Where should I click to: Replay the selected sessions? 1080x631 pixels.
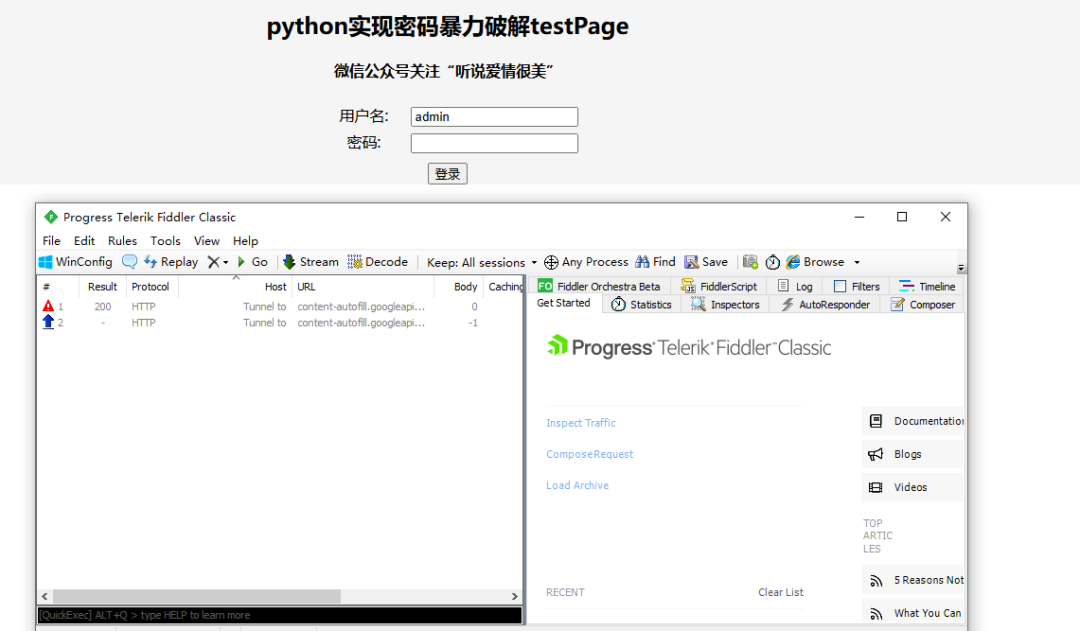pyautogui.click(x=171, y=262)
